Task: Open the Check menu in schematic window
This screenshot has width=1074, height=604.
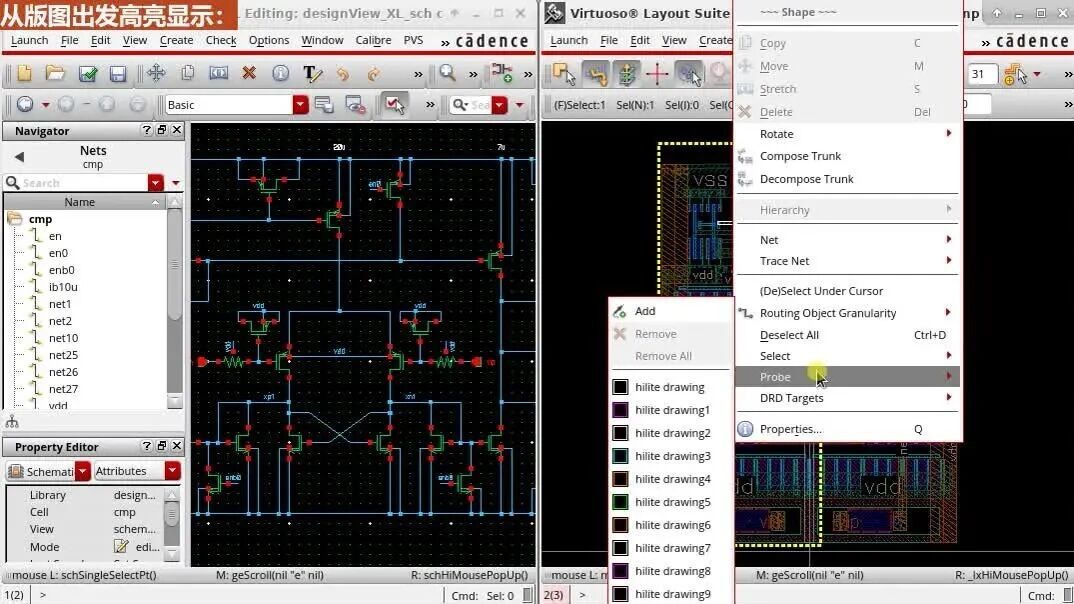Action: point(221,40)
